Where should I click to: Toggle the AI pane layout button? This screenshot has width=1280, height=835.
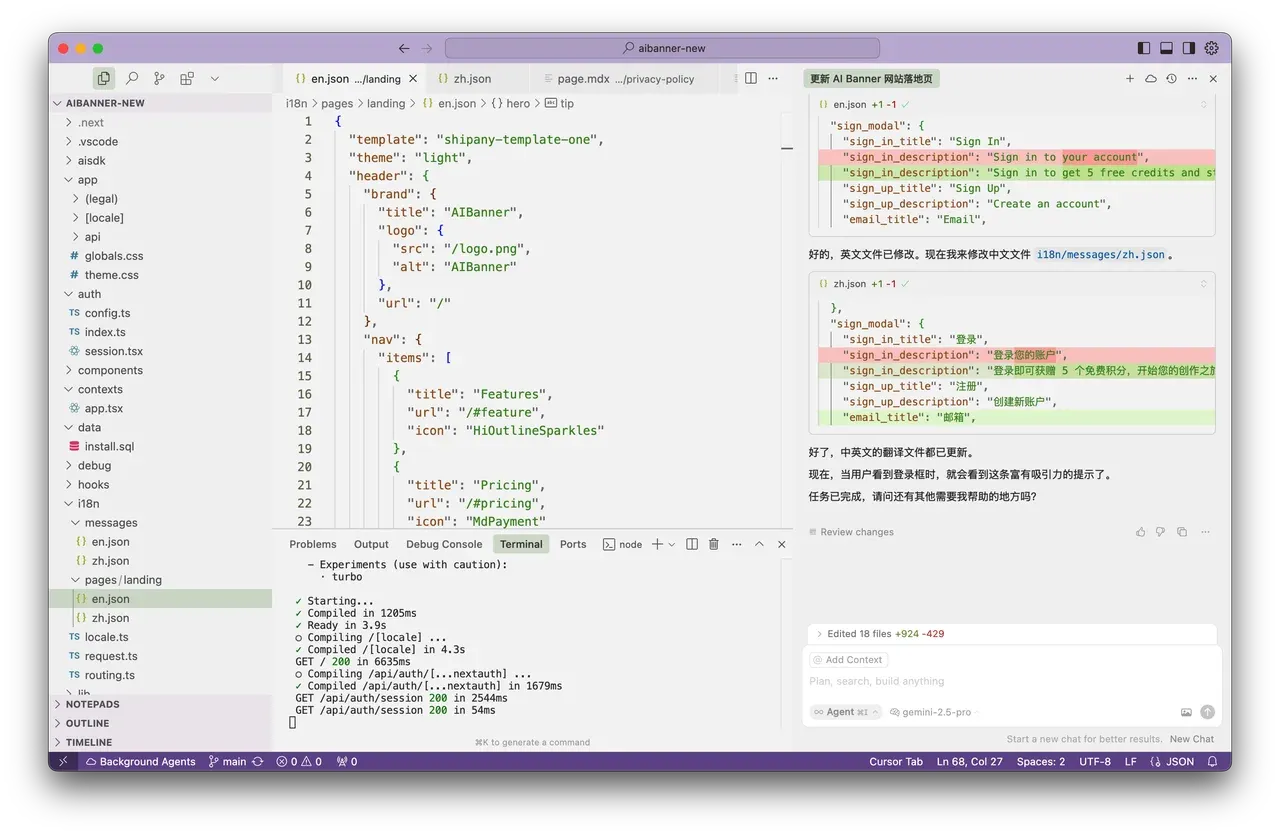[1189, 48]
